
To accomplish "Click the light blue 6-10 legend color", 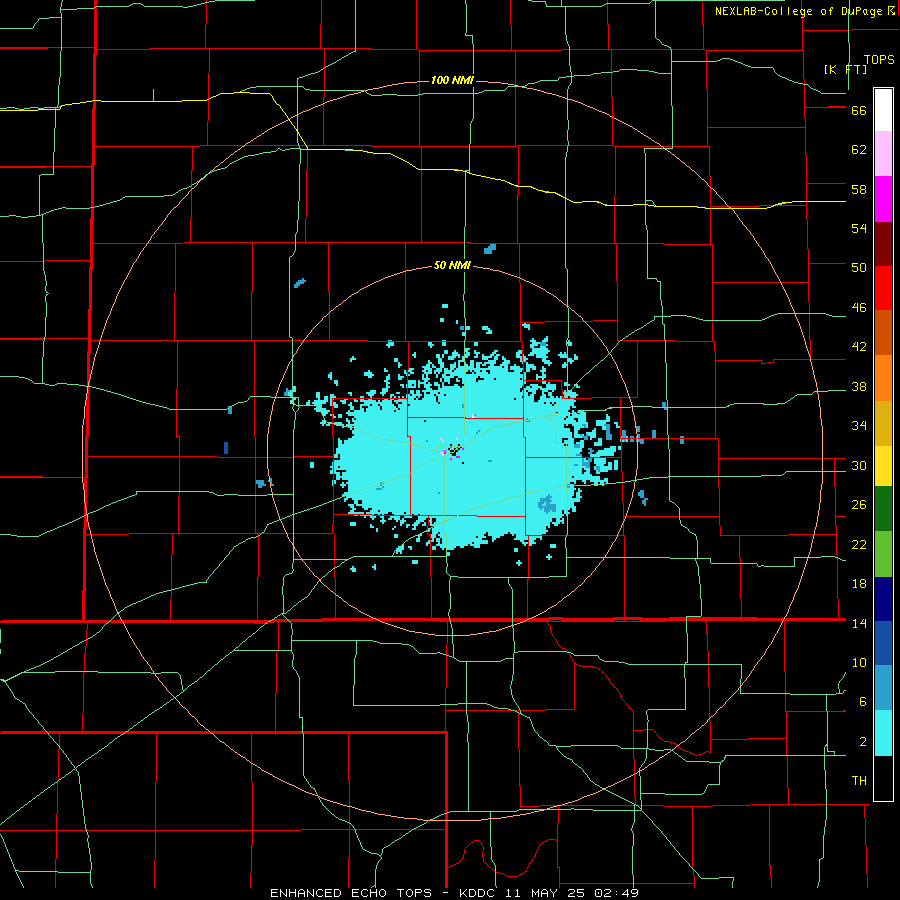I will (883, 688).
